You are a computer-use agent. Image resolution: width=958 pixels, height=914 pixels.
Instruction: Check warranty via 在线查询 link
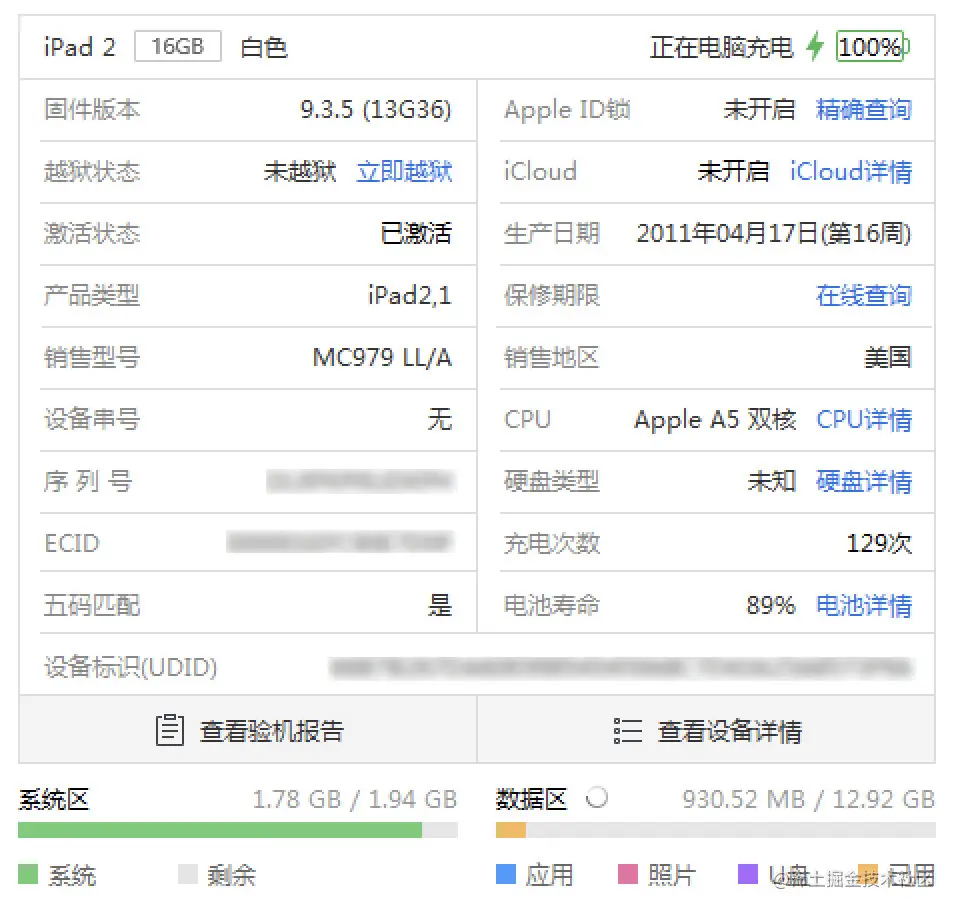pyautogui.click(x=863, y=296)
